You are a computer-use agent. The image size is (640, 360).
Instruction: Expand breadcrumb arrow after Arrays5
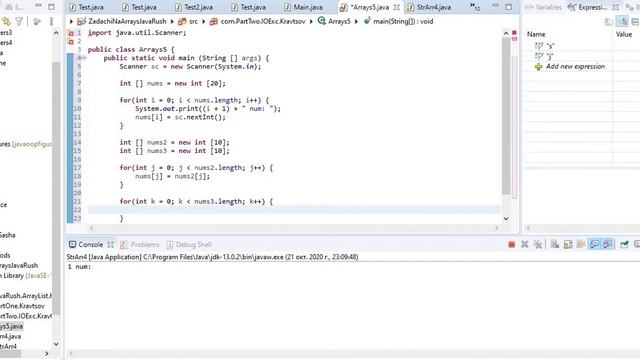[x=356, y=21]
